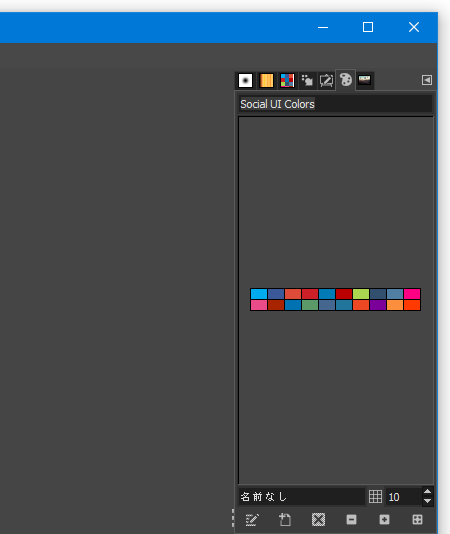Click the edit color entry icon
450x534 pixels.
click(252, 520)
